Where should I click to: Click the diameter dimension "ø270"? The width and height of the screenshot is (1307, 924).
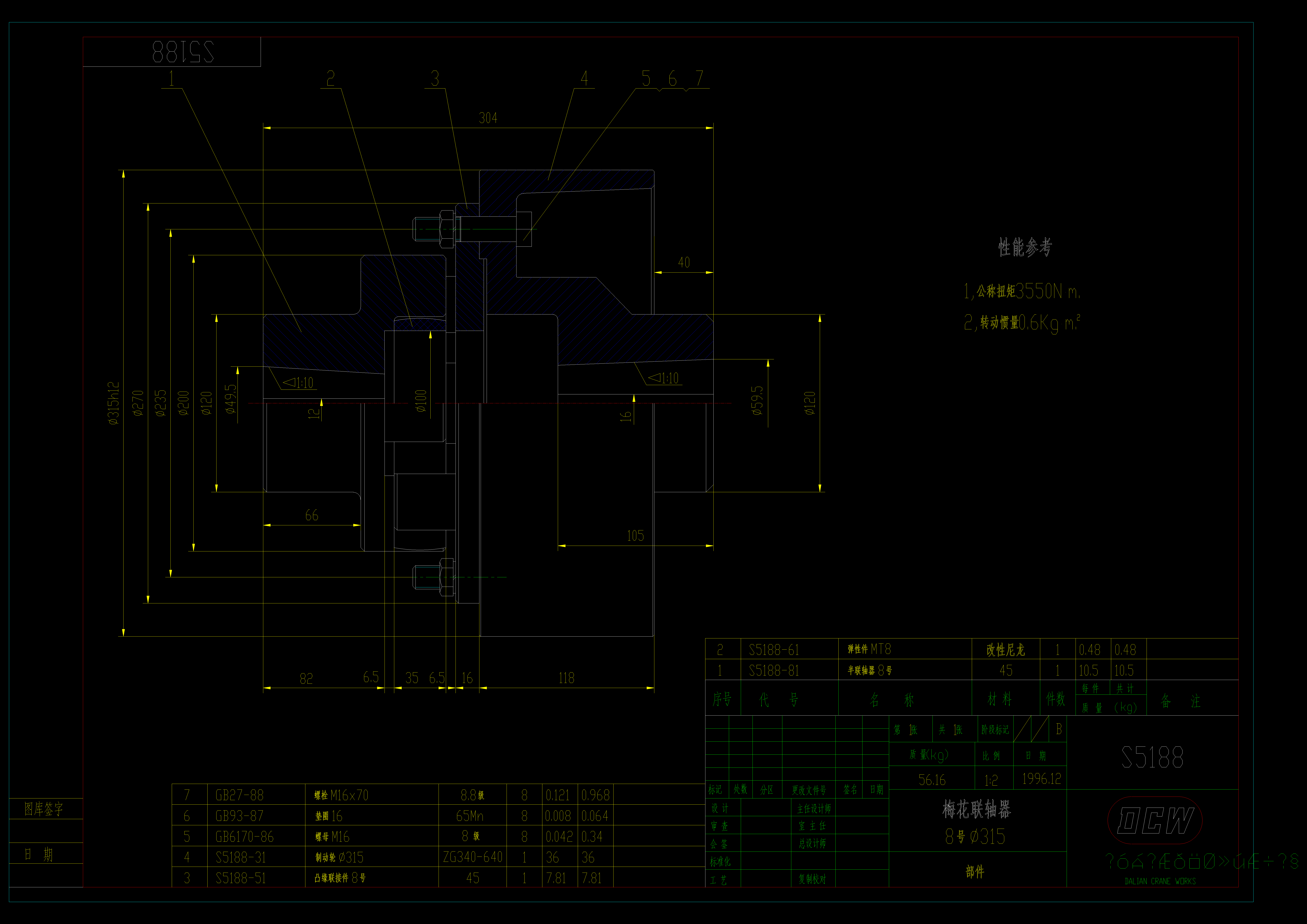coord(138,403)
